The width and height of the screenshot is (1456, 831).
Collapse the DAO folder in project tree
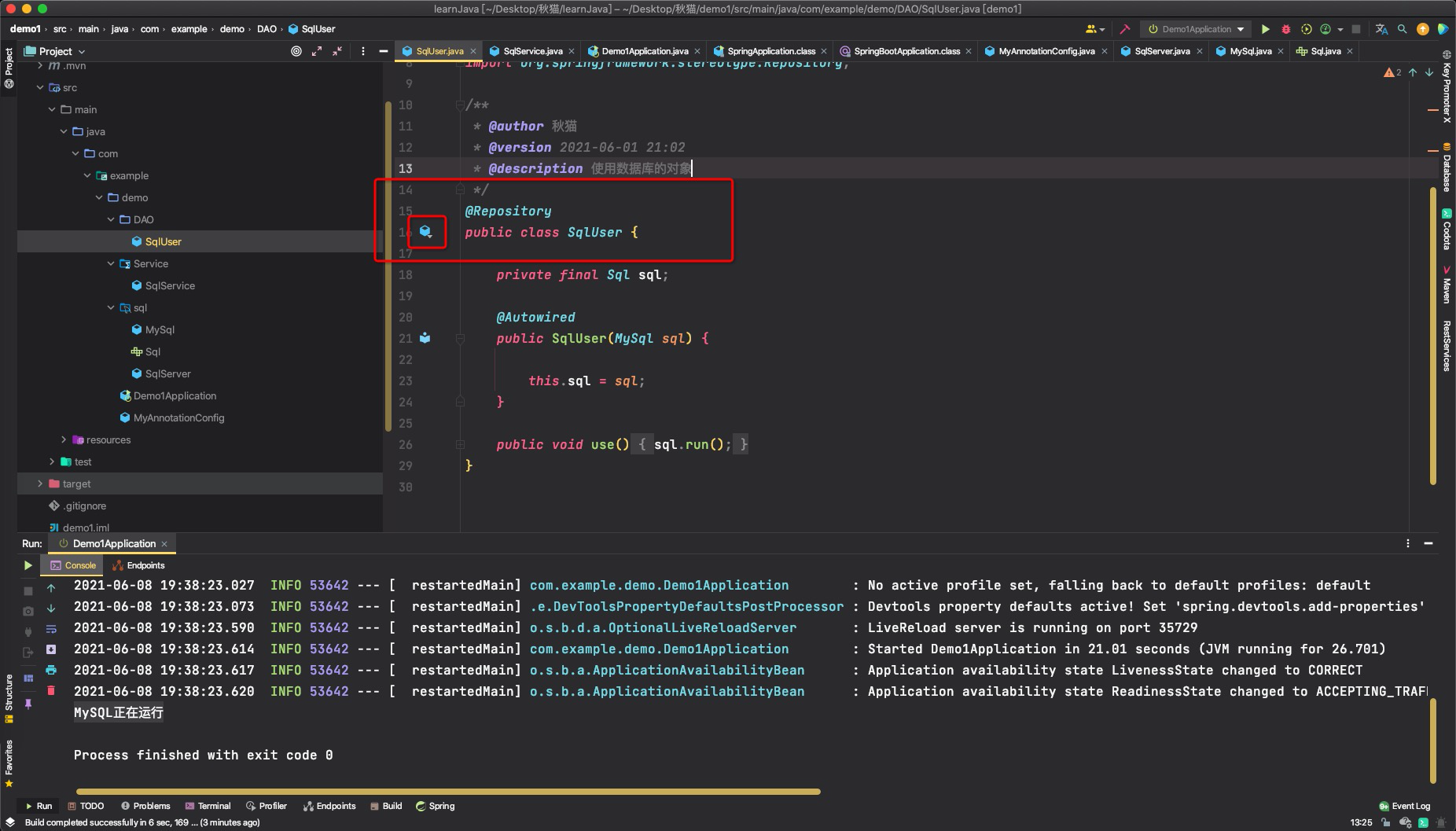click(x=111, y=219)
